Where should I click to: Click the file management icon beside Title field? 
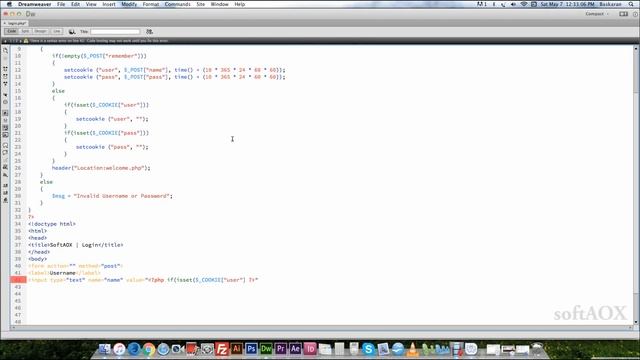coord(149,31)
